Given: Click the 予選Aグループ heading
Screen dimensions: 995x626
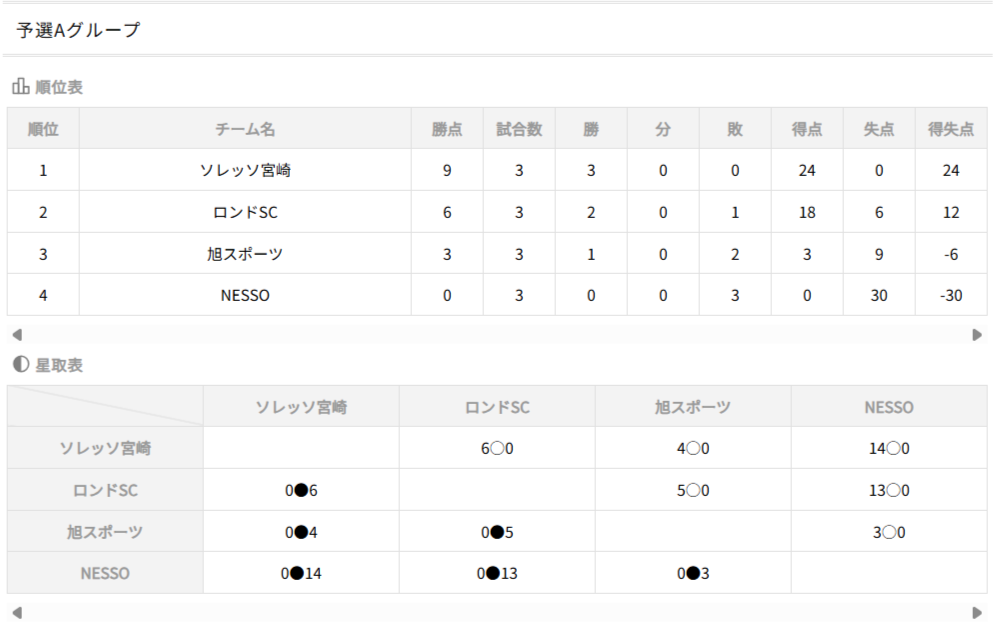Looking at the screenshot, I should pos(79,31).
